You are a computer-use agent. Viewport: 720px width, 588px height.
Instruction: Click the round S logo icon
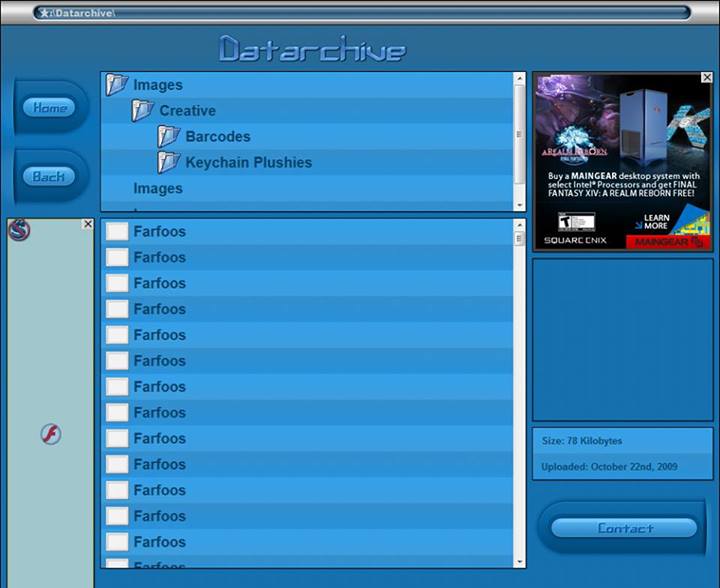[19, 231]
